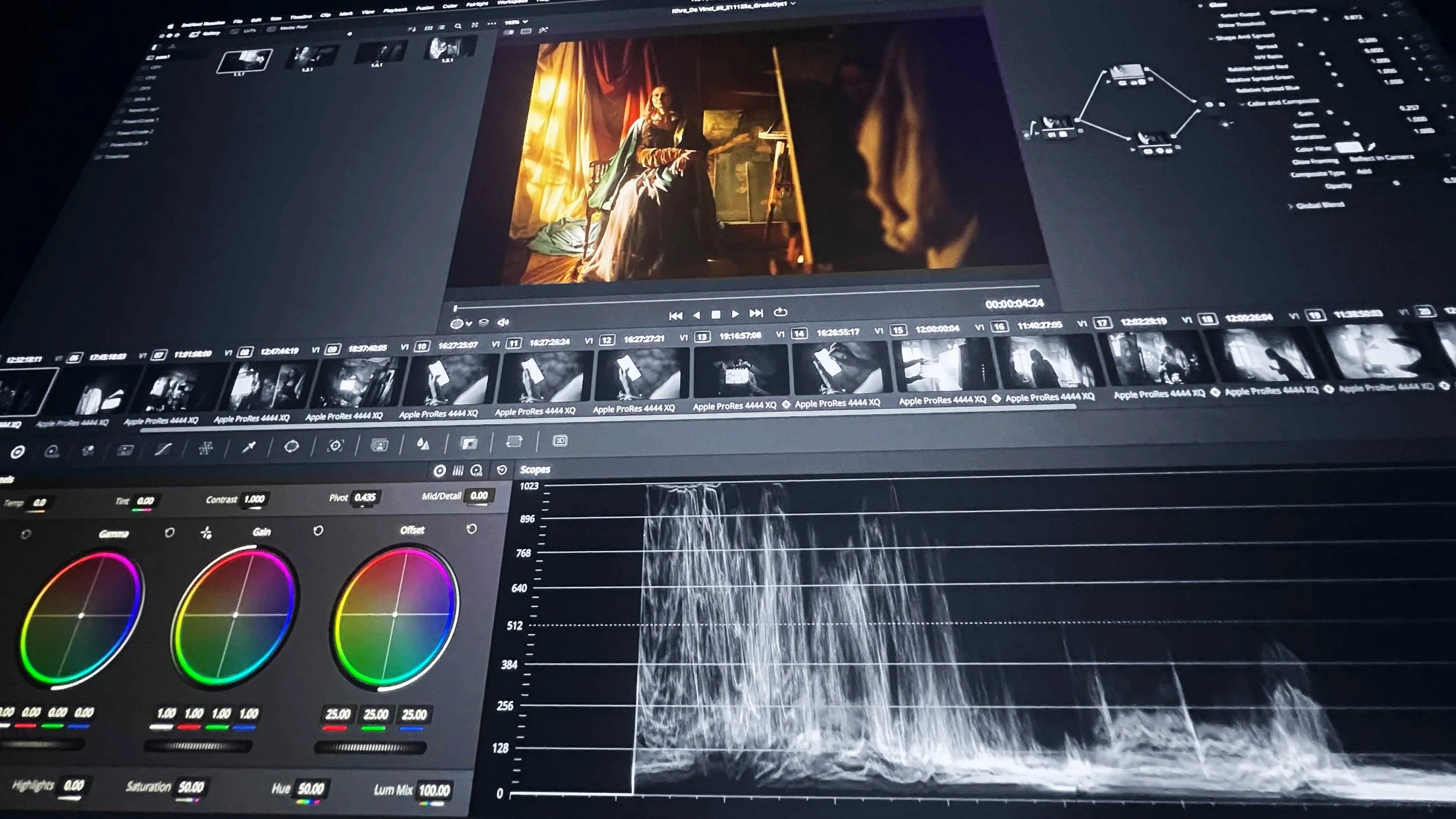
Task: Toggle loop playback in the viewer
Action: 780,312
